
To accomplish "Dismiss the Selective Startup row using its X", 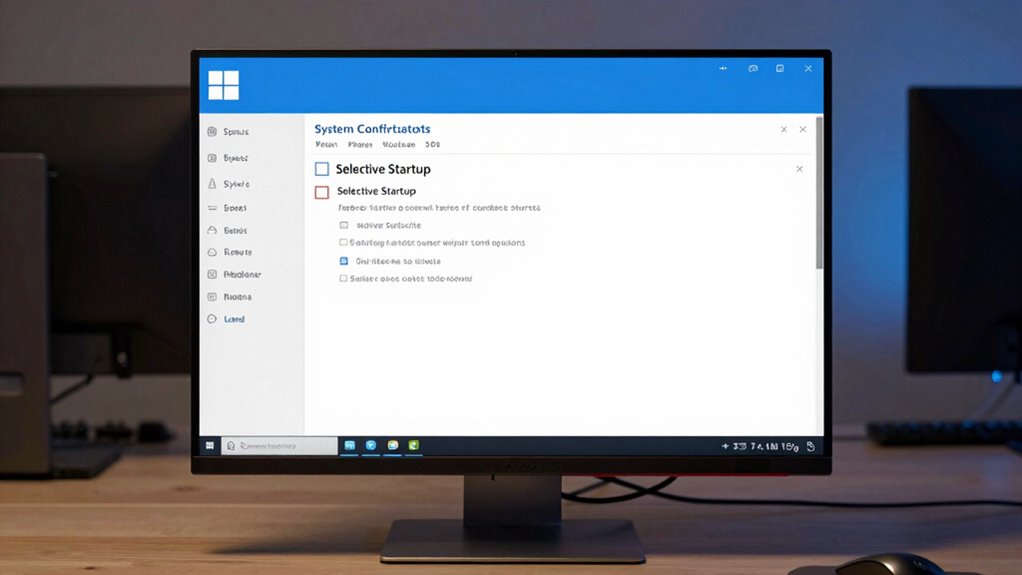I will [x=799, y=169].
